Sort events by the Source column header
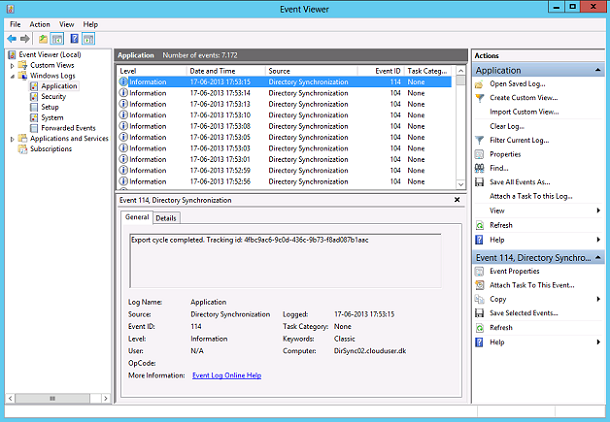This screenshot has width=610, height=422. (311, 71)
